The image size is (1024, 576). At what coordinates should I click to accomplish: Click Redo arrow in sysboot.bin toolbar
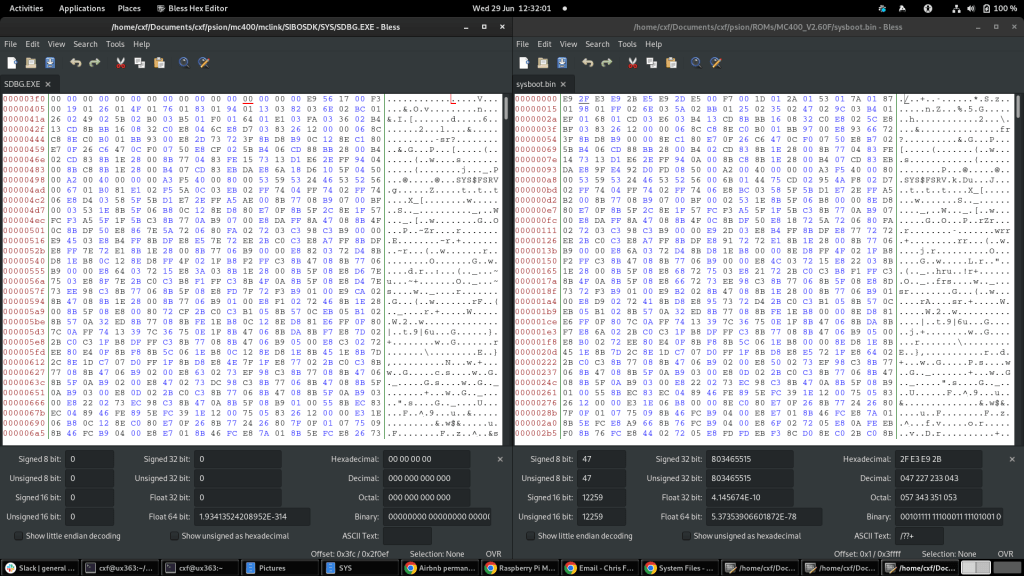[607, 63]
